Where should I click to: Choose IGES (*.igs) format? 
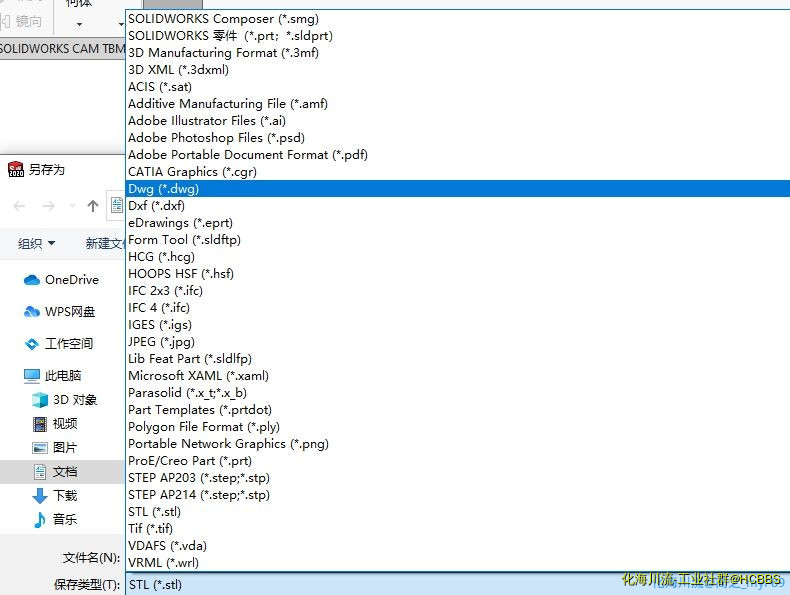point(457,325)
